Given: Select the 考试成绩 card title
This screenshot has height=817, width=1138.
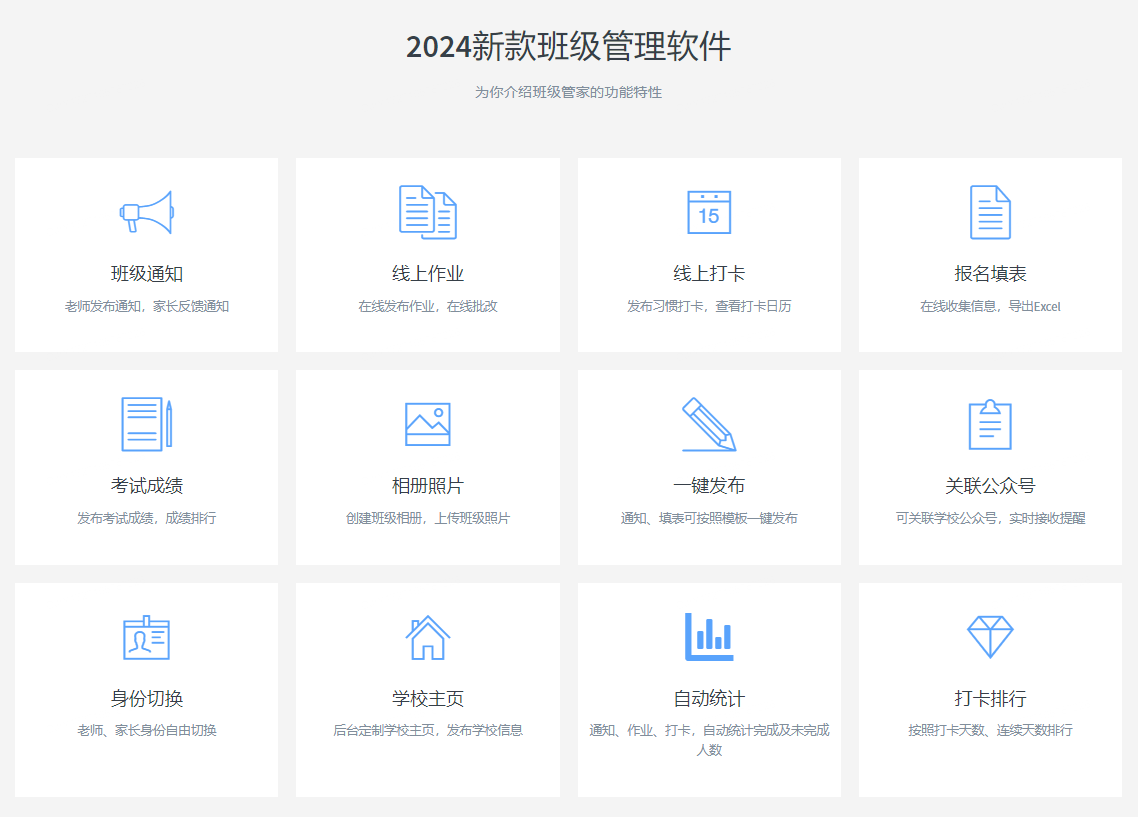Looking at the screenshot, I should point(146,486).
